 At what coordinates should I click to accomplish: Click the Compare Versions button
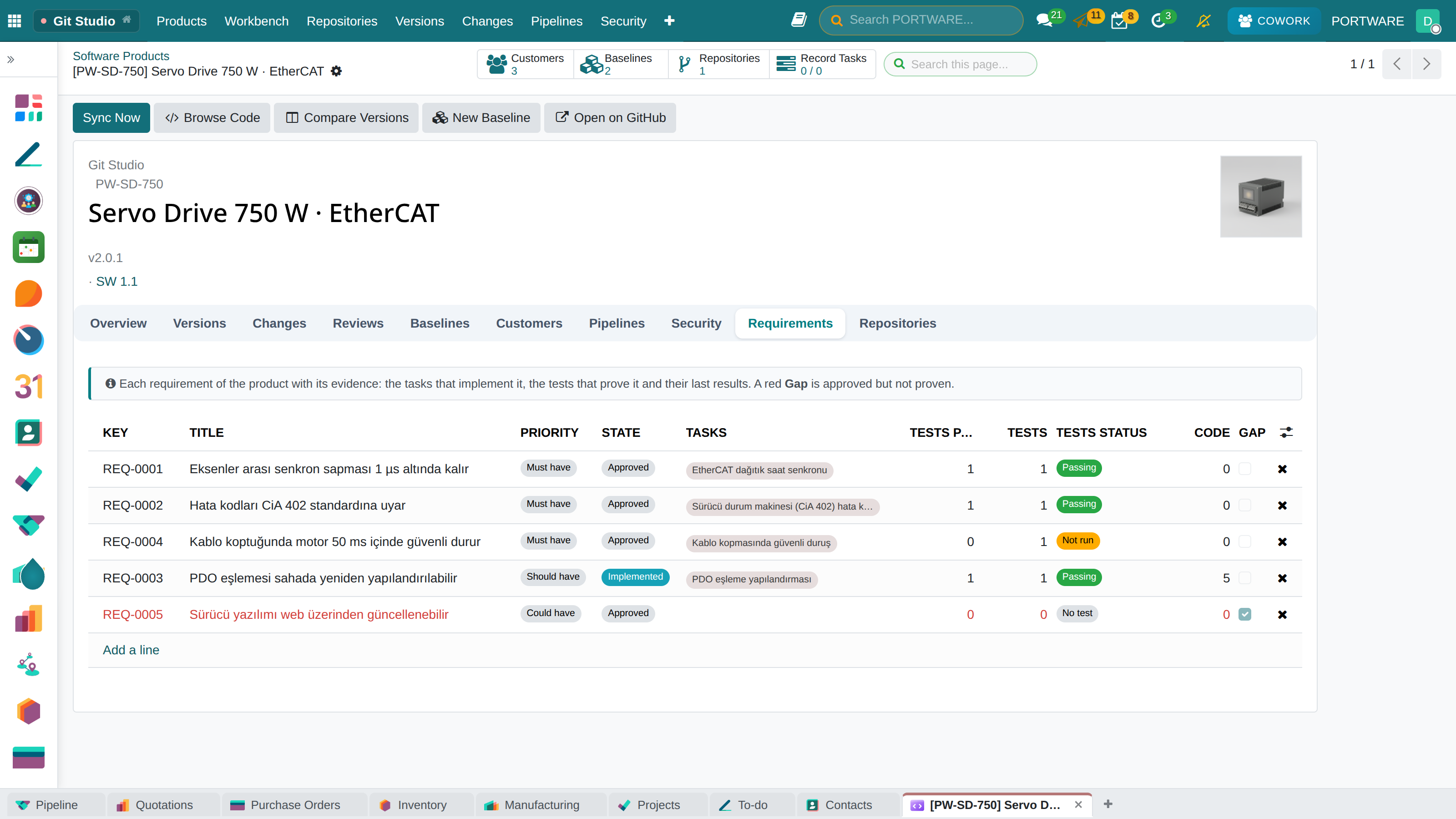pyautogui.click(x=346, y=117)
